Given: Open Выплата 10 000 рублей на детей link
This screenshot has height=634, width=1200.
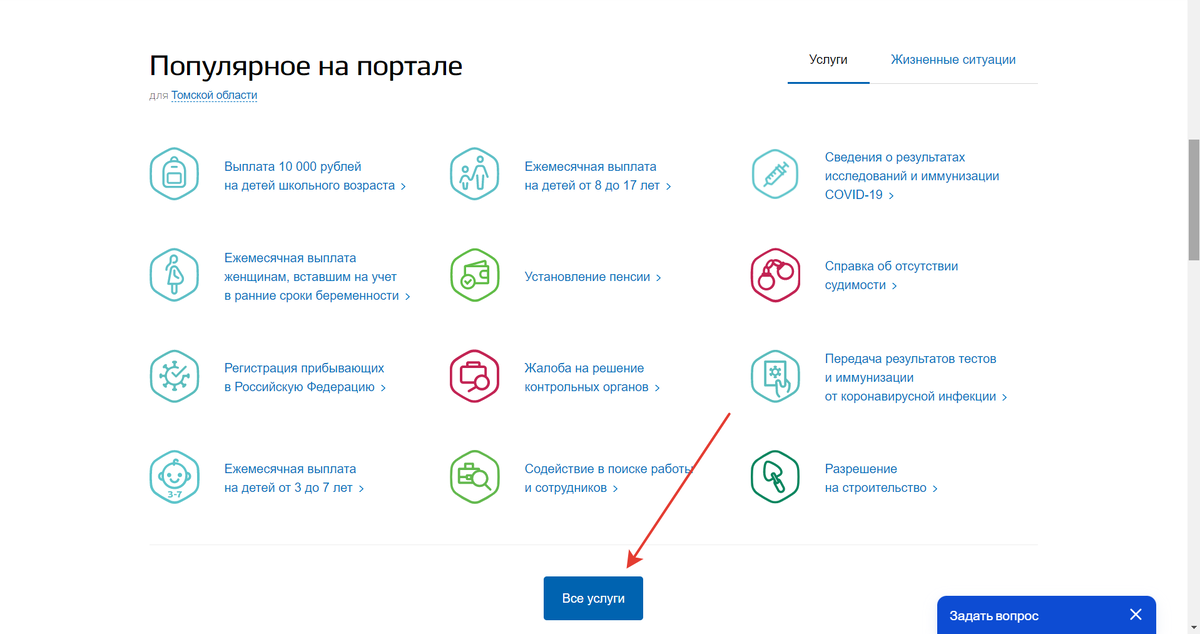Looking at the screenshot, I should point(315,176).
